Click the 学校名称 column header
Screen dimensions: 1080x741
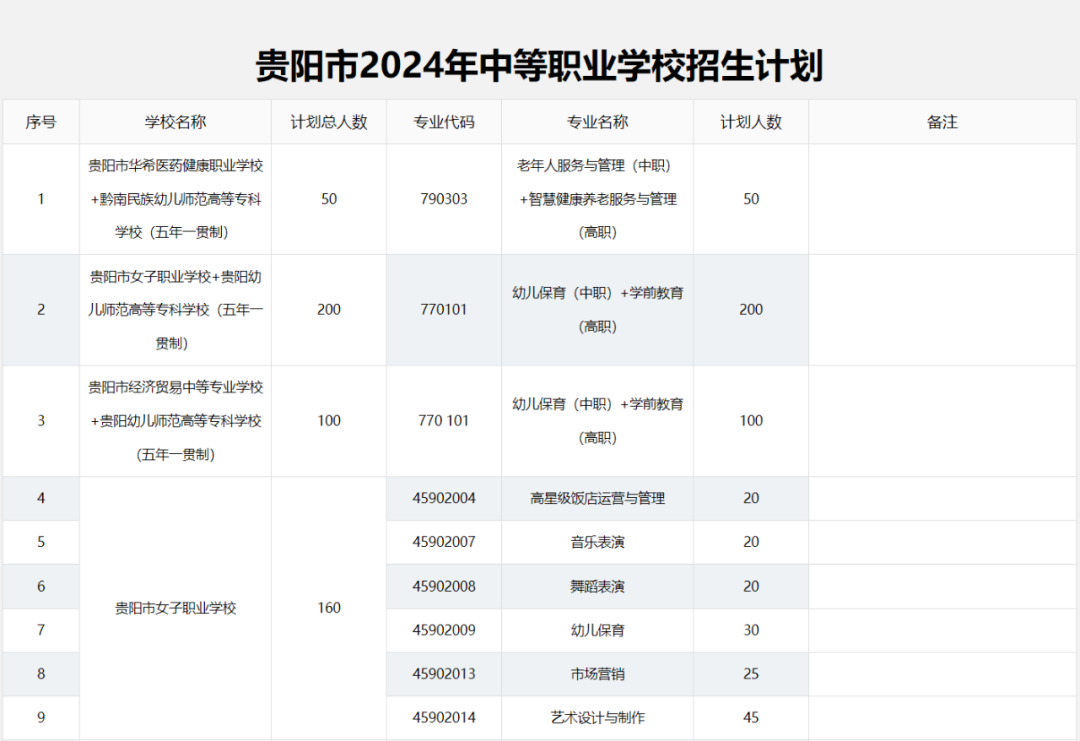(x=175, y=122)
